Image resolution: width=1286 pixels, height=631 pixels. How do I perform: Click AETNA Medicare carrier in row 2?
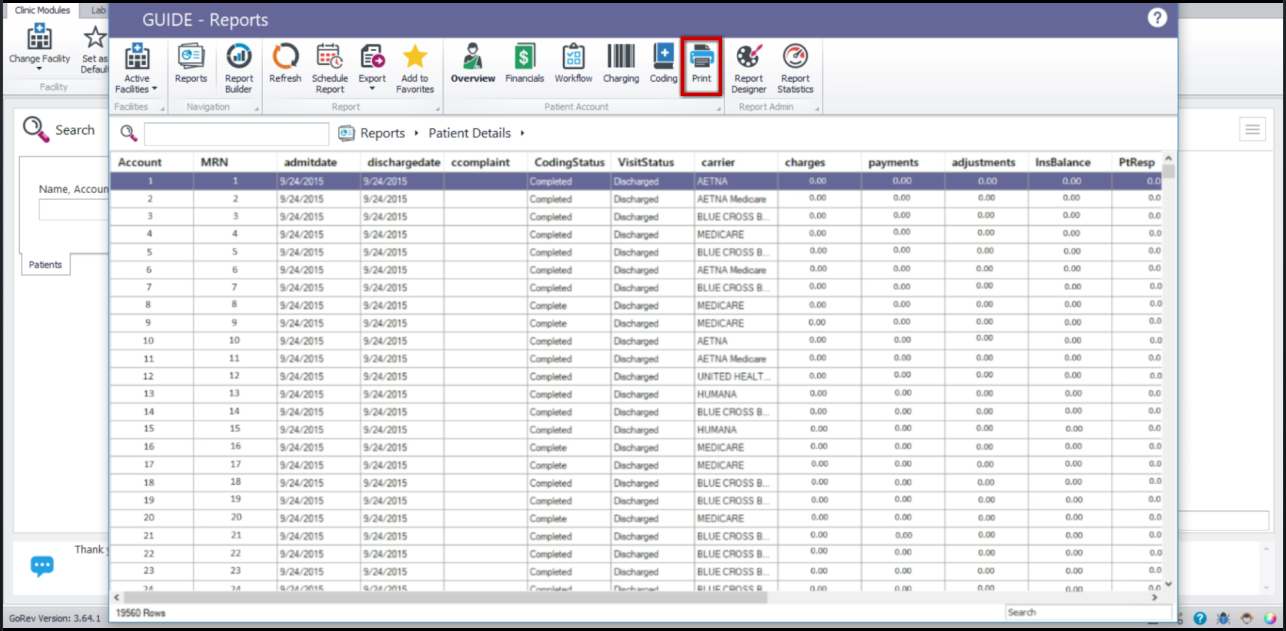[736, 199]
